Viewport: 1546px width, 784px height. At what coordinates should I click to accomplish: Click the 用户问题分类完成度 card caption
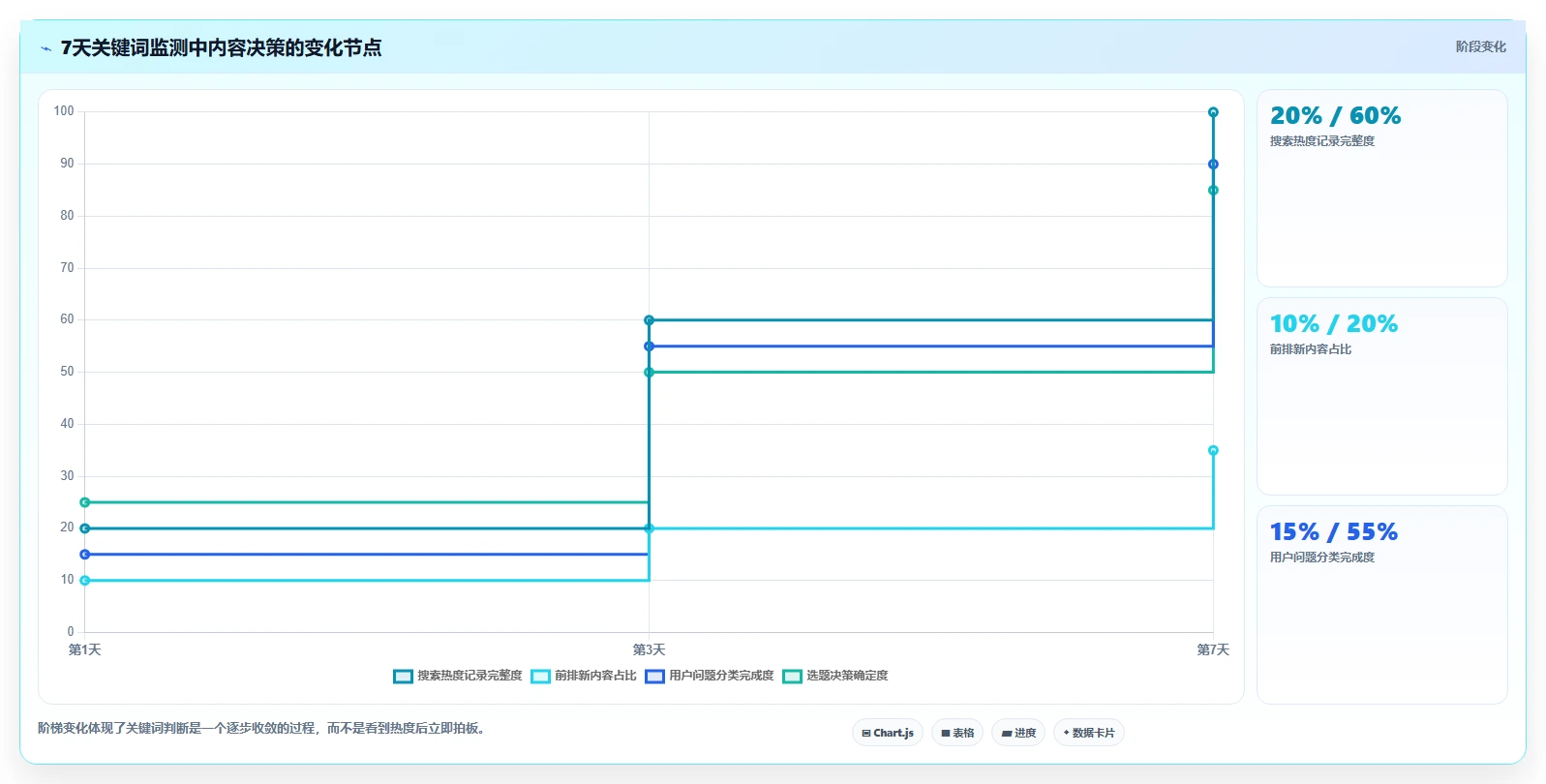(x=1322, y=558)
